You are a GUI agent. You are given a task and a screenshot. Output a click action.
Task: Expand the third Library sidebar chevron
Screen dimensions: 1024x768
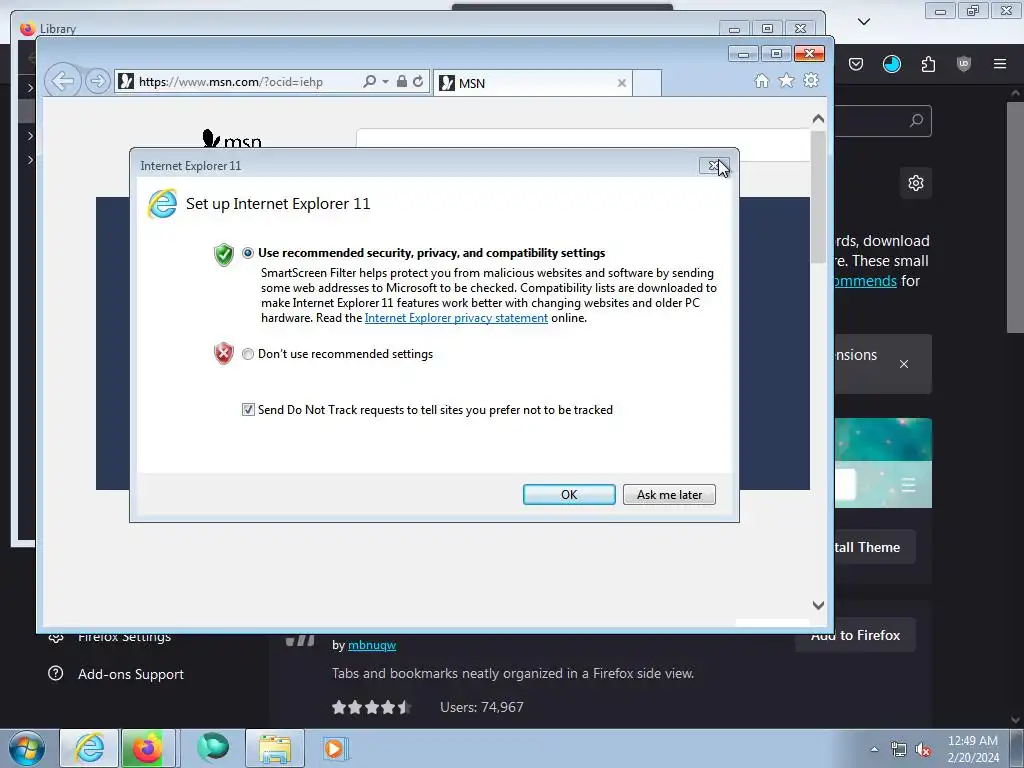coord(30,159)
